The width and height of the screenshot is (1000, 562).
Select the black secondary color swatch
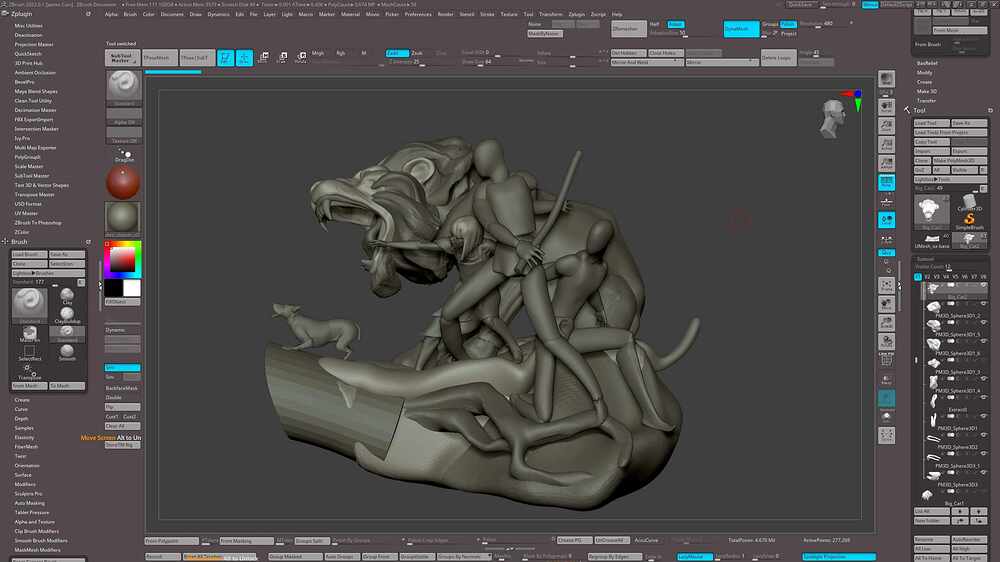[114, 288]
